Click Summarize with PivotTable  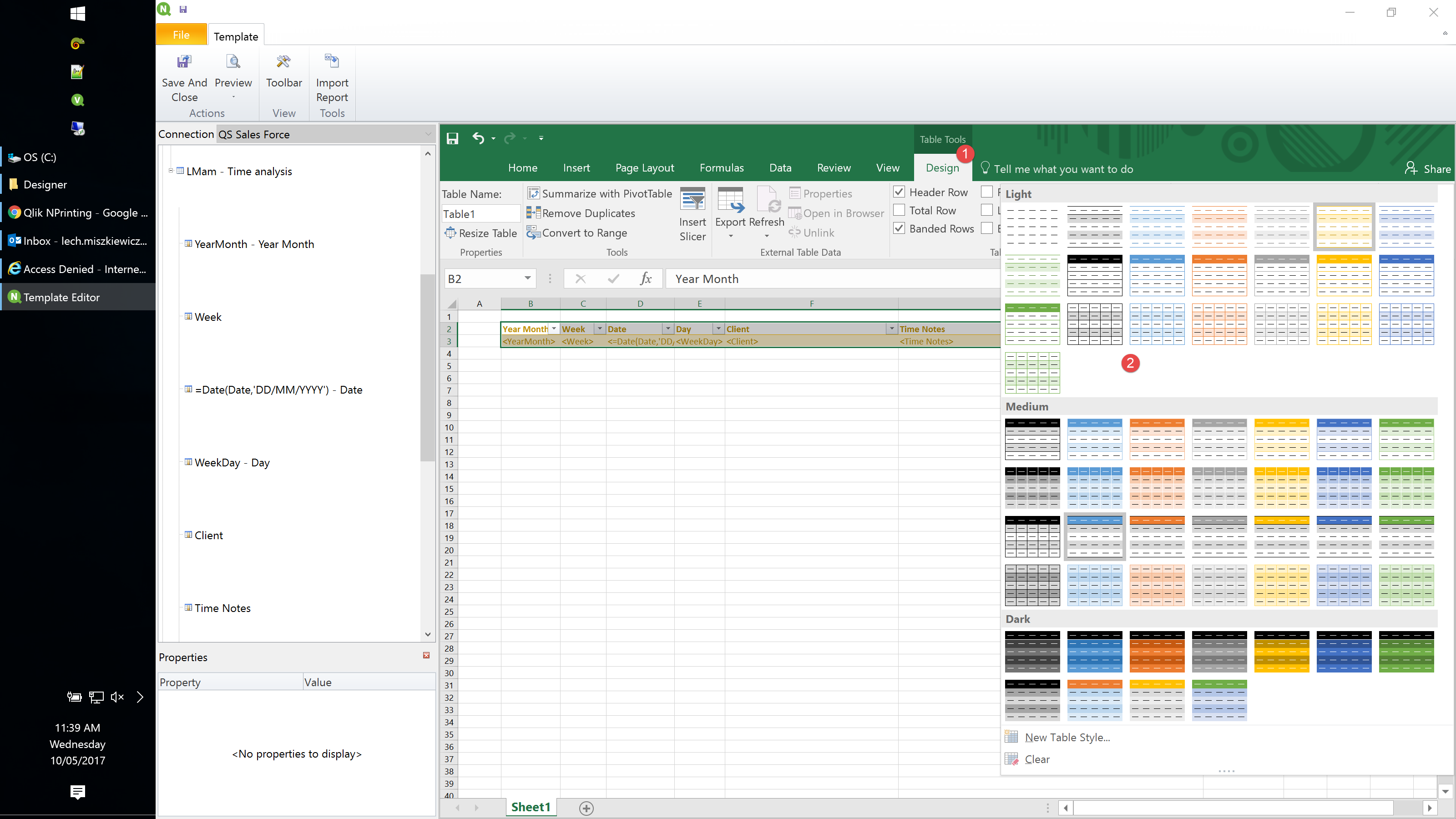coord(599,193)
